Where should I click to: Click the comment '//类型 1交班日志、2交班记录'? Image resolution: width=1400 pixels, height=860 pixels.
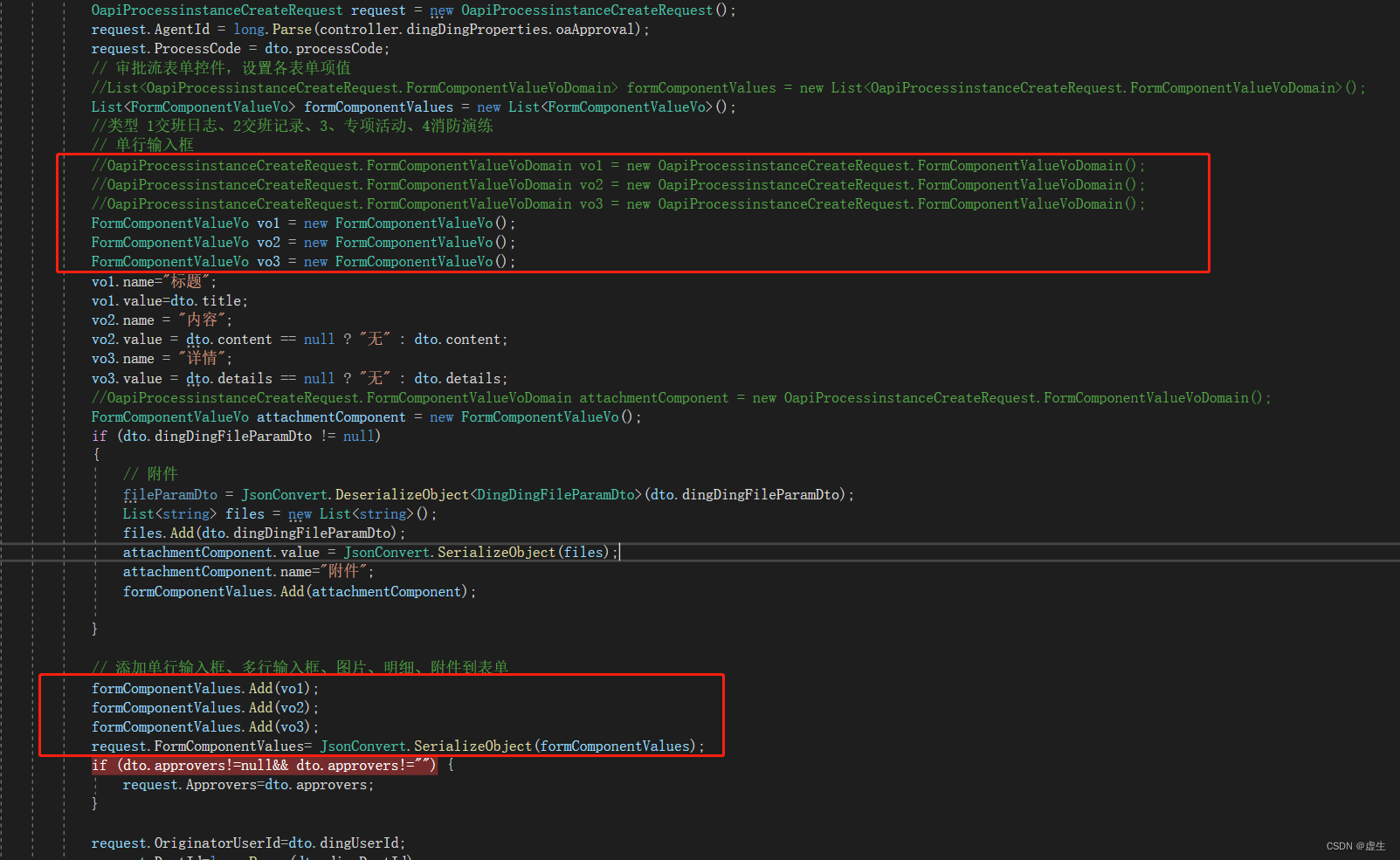[x=292, y=126]
